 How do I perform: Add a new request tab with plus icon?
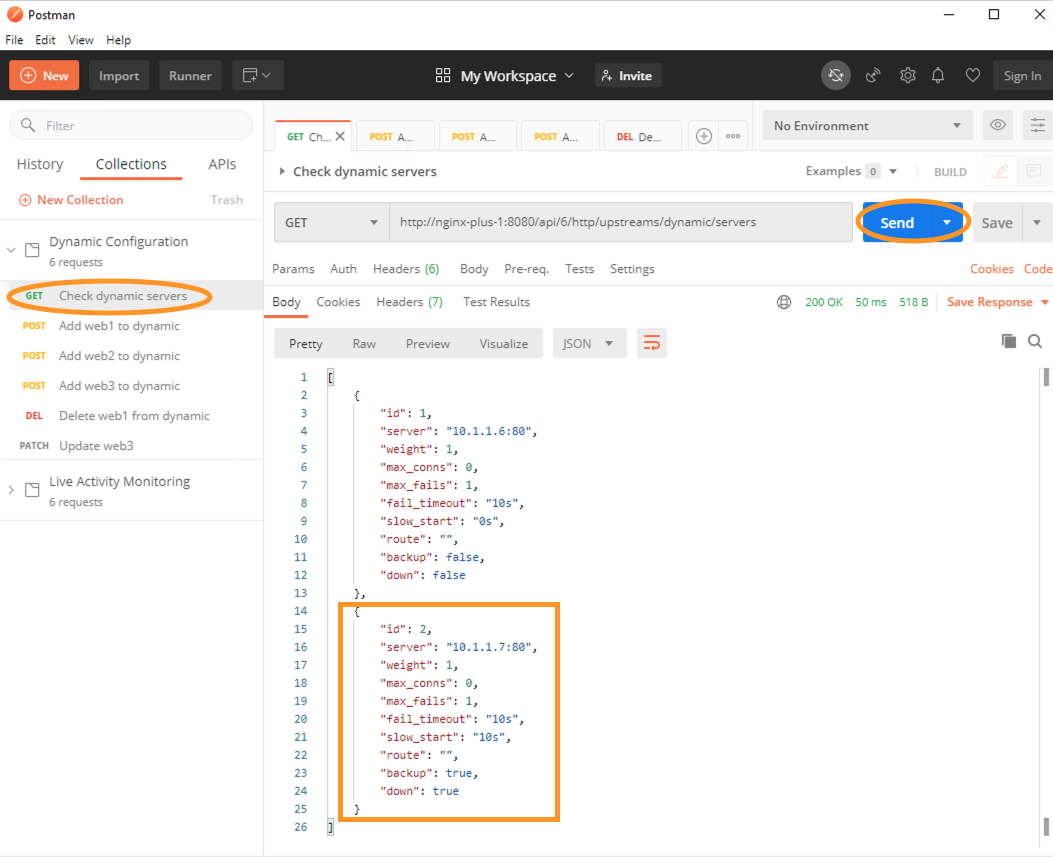703,136
